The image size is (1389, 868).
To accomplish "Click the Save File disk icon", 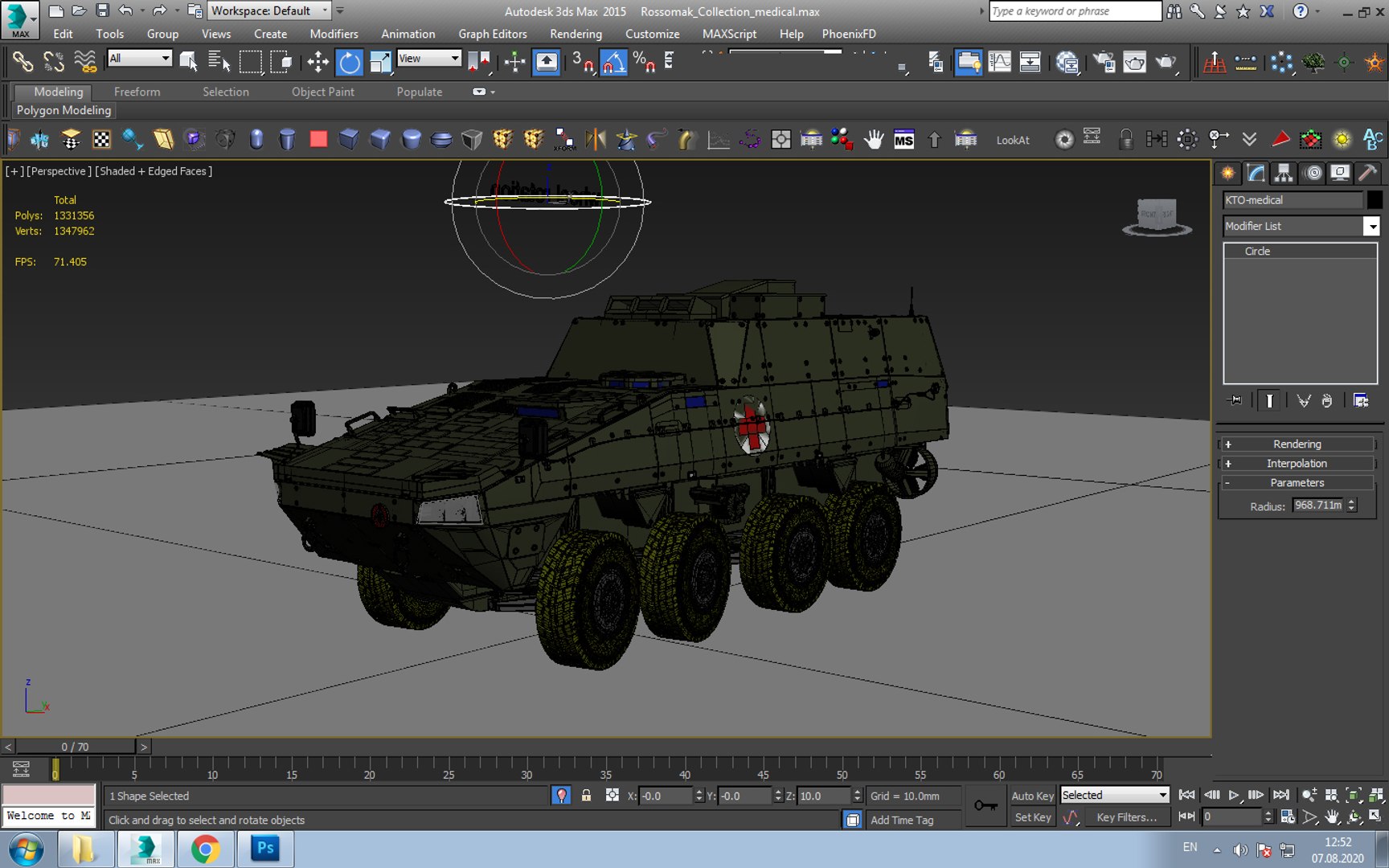I will click(102, 10).
